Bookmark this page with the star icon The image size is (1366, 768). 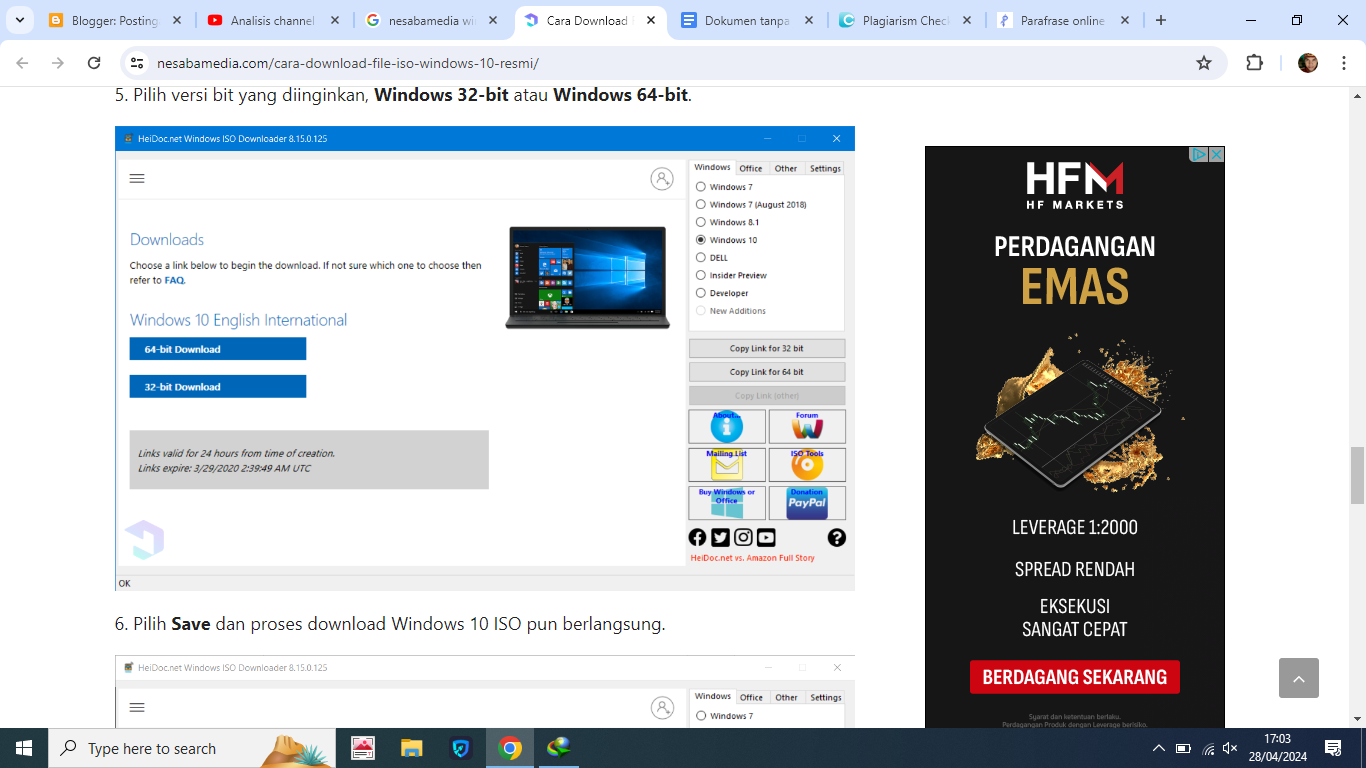(x=1204, y=63)
